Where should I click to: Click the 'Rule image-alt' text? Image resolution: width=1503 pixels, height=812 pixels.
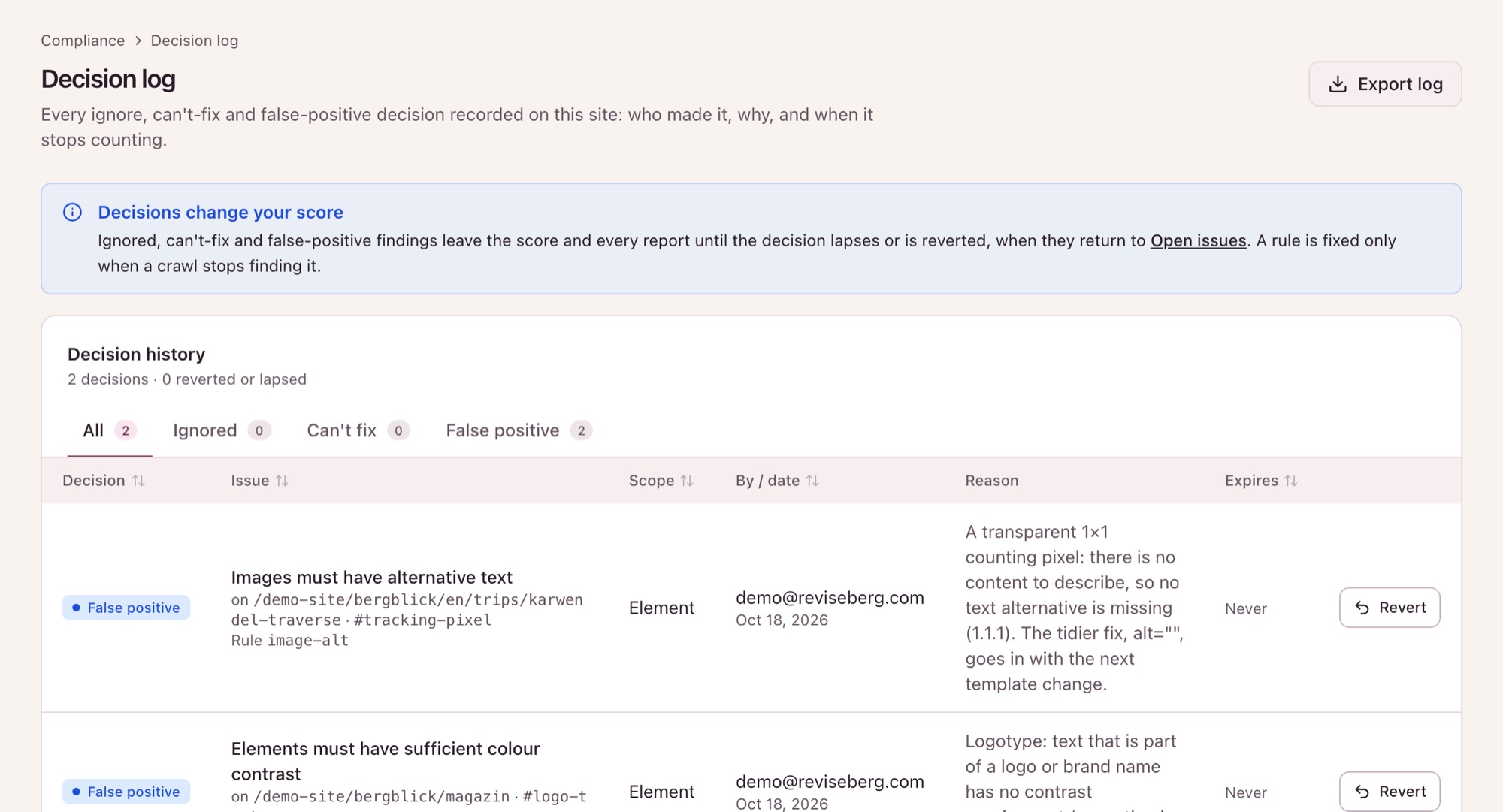point(290,641)
